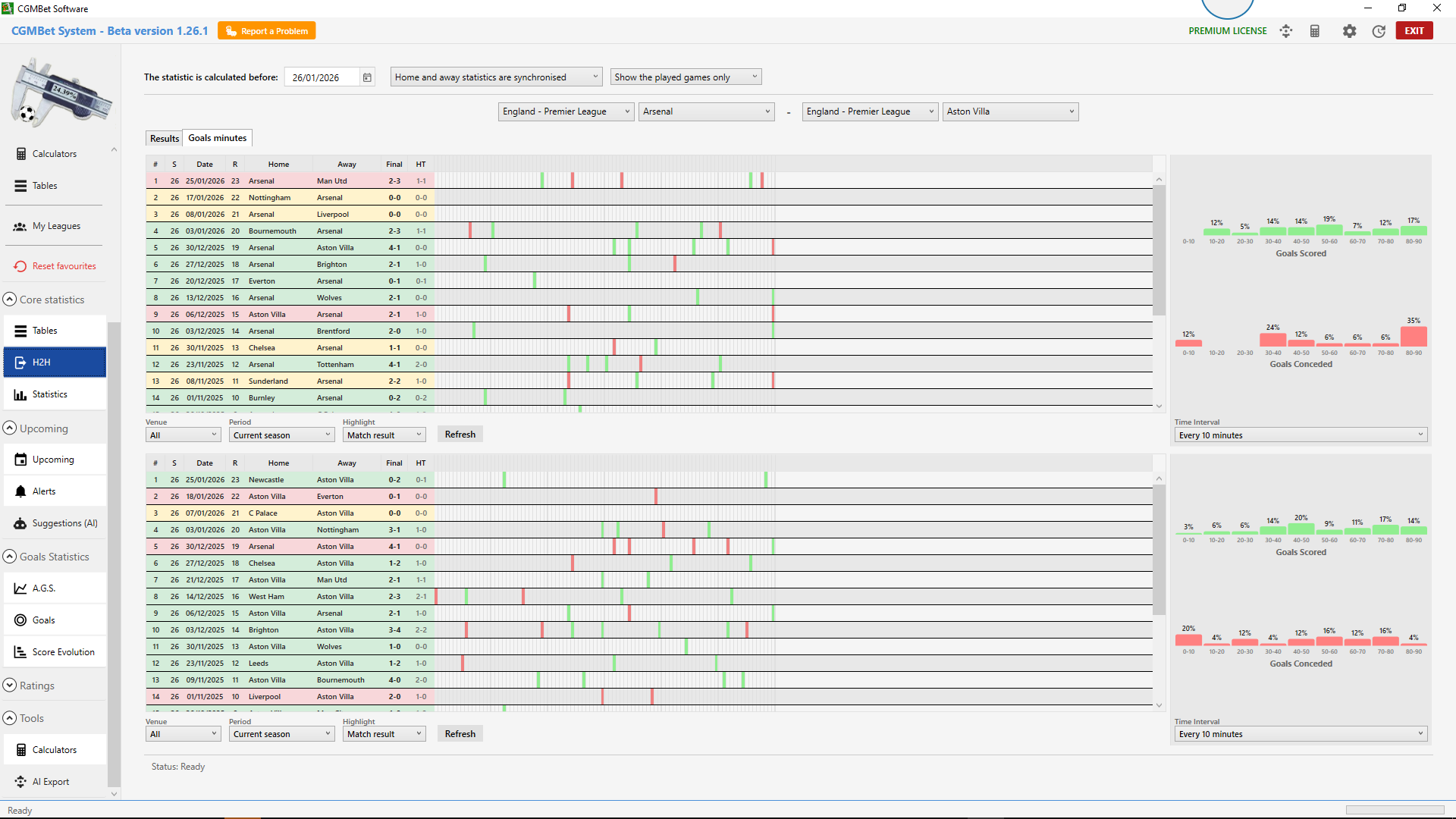Click the refresh icon near EXIT
This screenshot has height=819, width=1456.
1379,31
